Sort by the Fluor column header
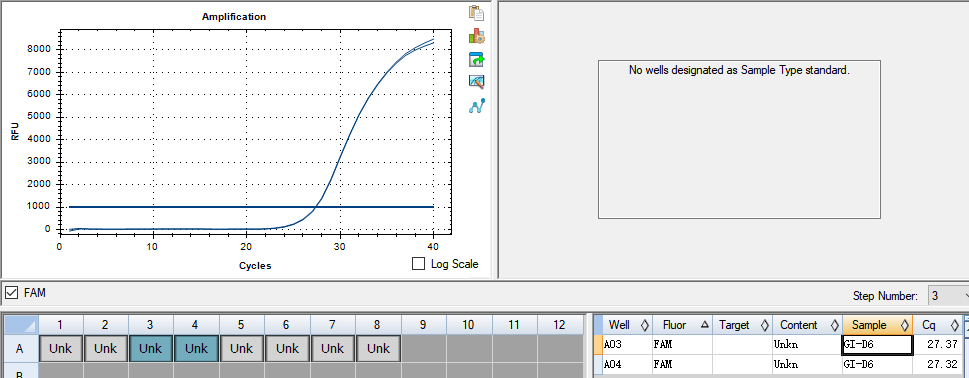 pyautogui.click(x=682, y=325)
